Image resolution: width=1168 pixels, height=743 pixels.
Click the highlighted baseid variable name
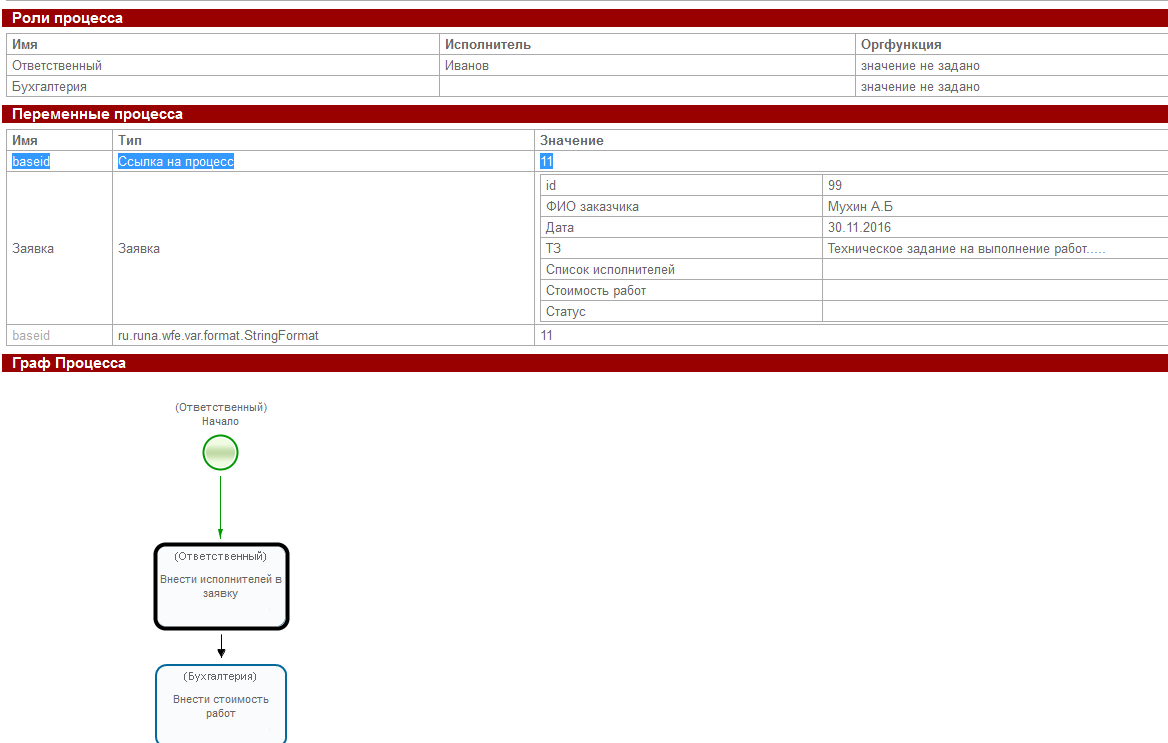(31, 161)
